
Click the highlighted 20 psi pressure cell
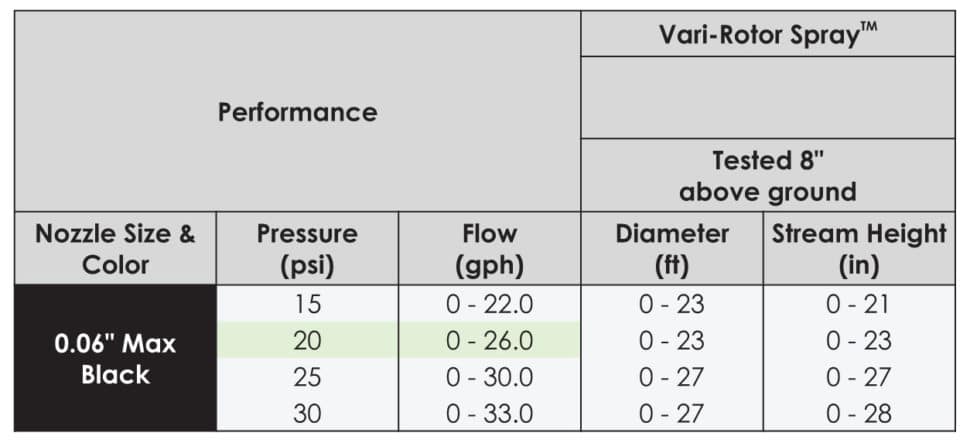click(307, 341)
